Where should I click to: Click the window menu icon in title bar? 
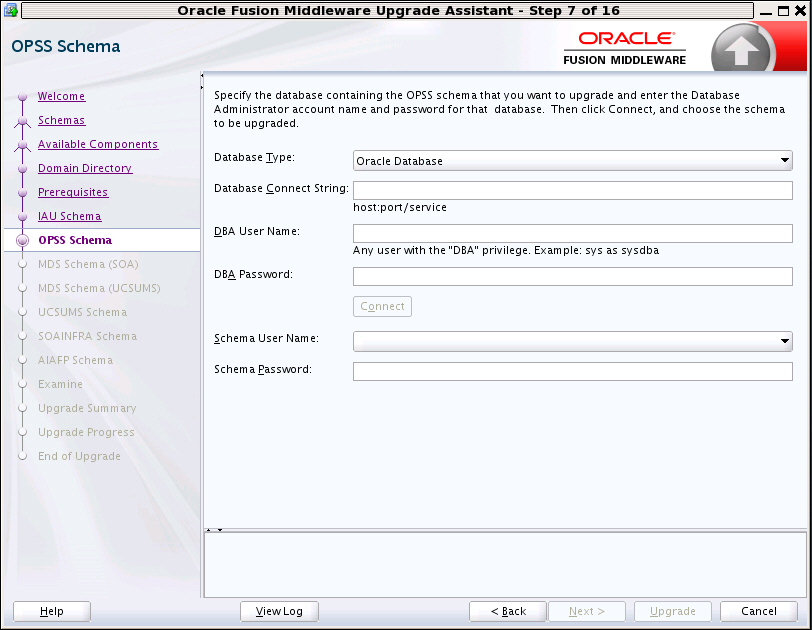tap(10, 10)
